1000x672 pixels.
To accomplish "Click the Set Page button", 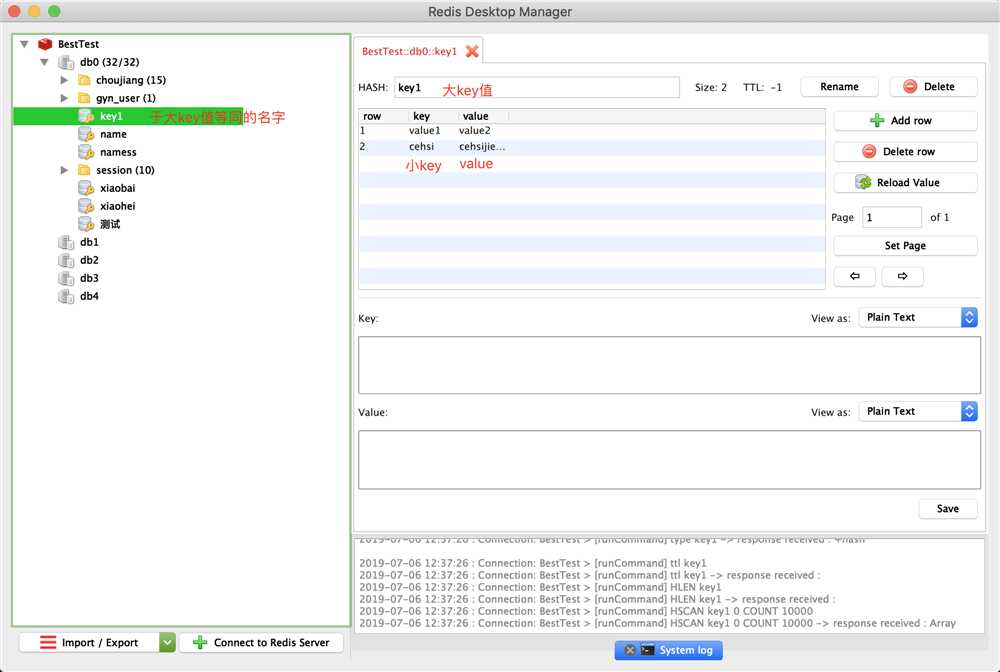I will pos(905,245).
